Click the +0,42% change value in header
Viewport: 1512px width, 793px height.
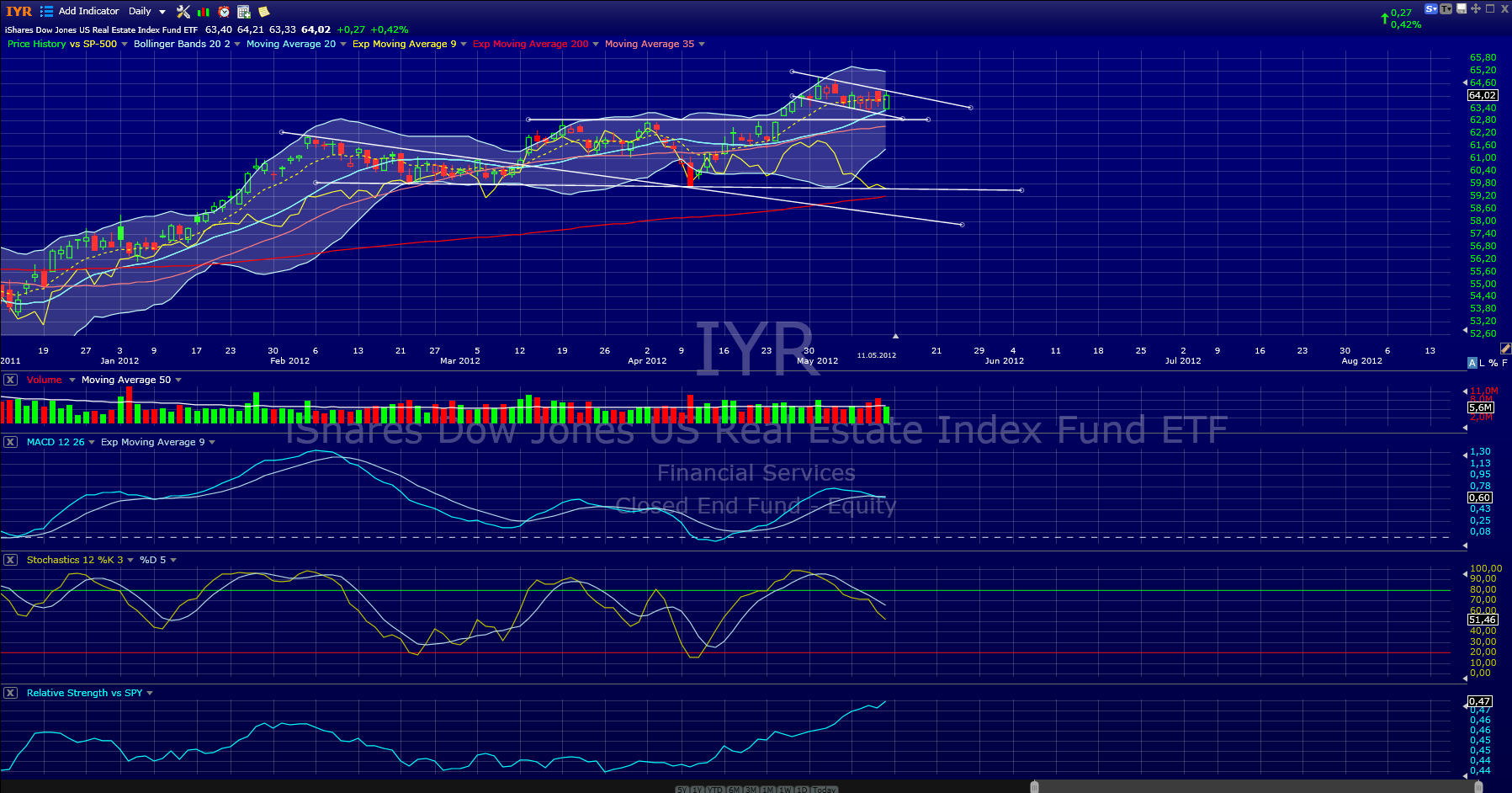click(x=390, y=29)
